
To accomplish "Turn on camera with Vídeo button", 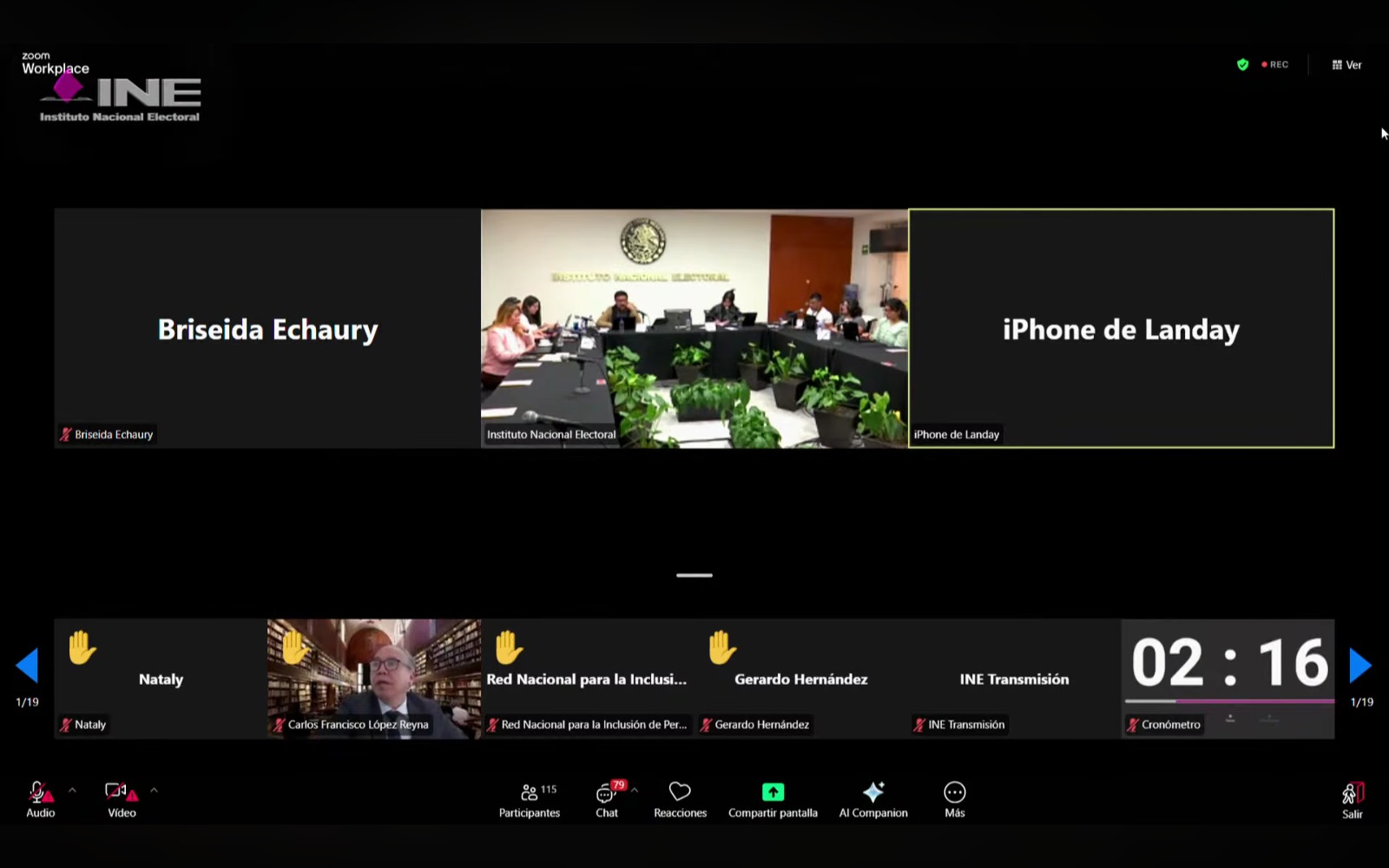I will coord(122,799).
